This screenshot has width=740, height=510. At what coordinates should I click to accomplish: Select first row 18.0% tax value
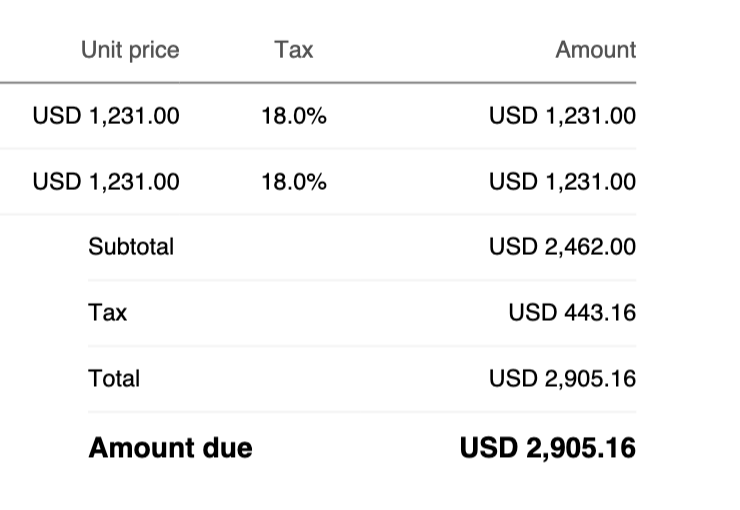click(294, 116)
